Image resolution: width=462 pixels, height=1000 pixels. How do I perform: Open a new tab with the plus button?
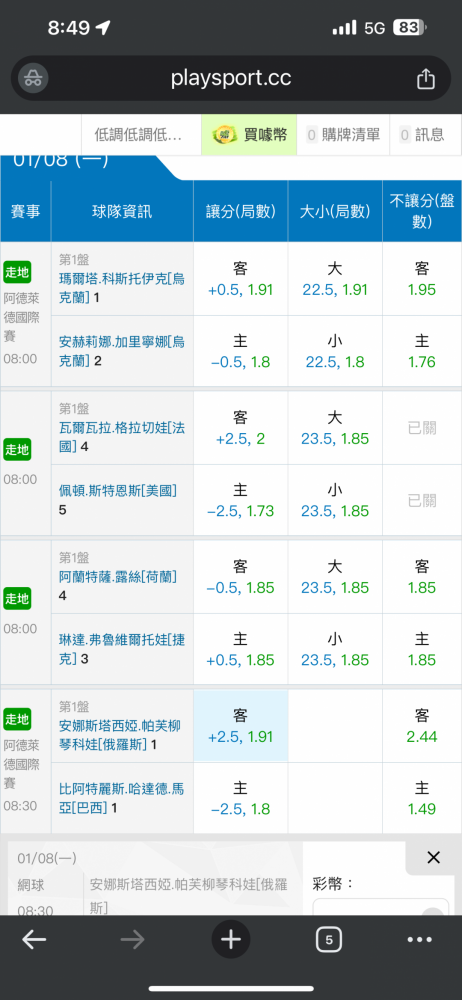[x=231, y=939]
